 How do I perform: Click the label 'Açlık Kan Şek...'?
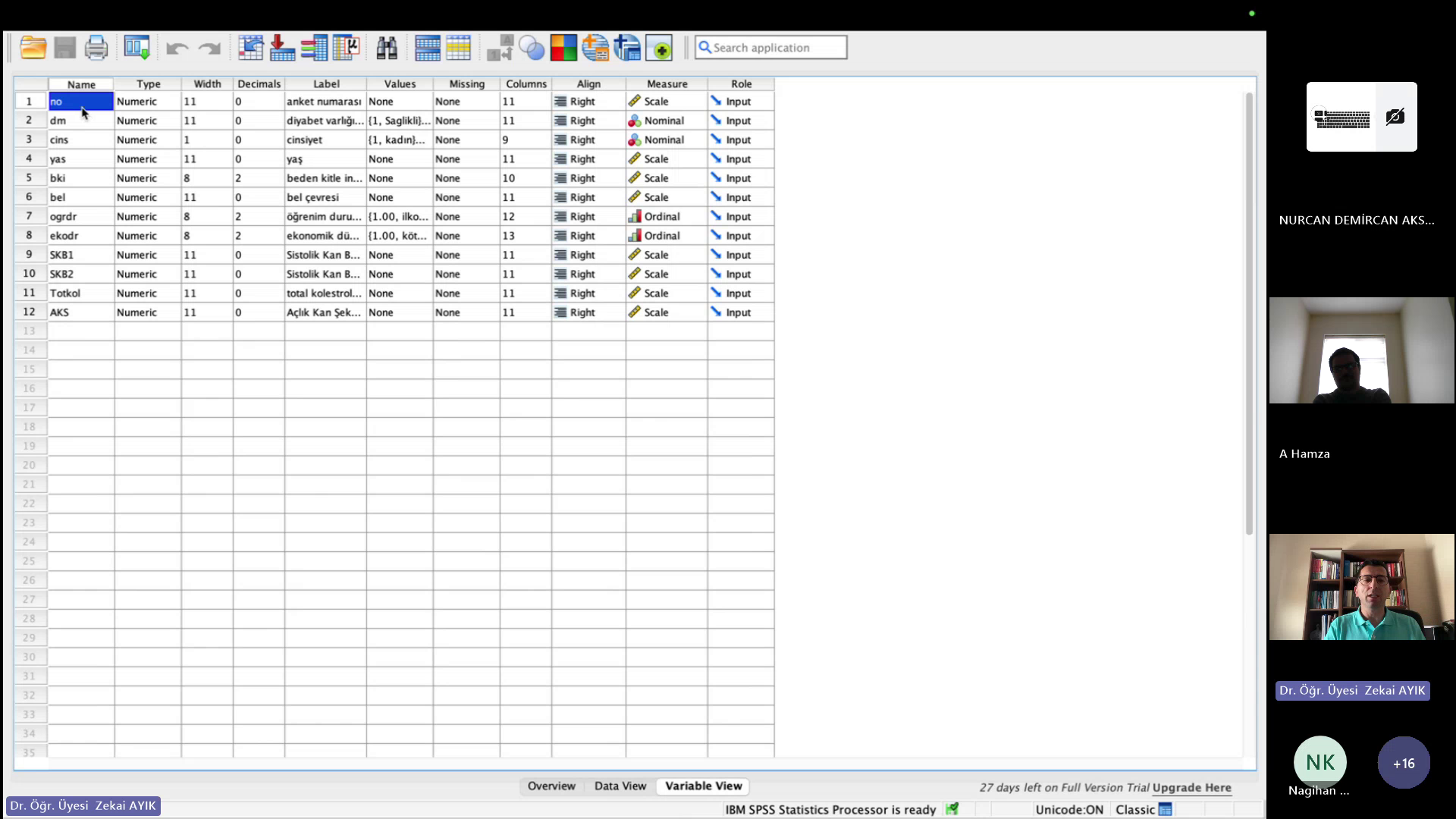[x=324, y=312]
